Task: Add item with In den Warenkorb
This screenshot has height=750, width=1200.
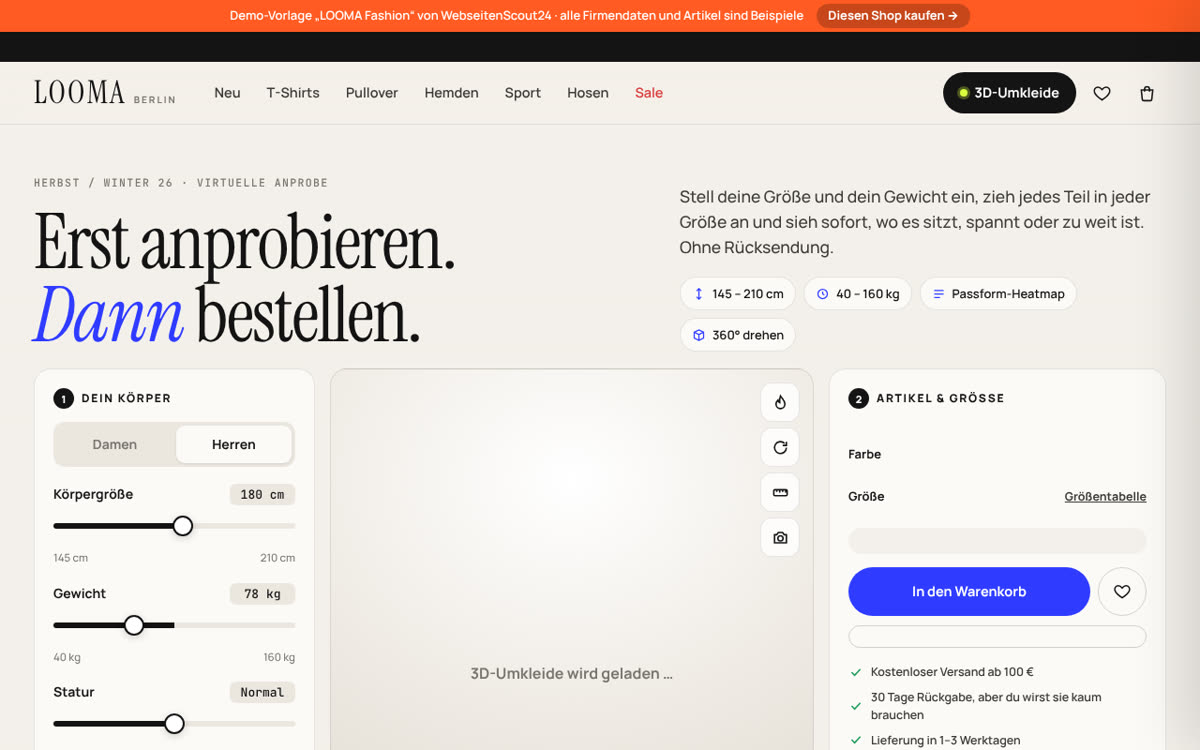Action: [969, 591]
